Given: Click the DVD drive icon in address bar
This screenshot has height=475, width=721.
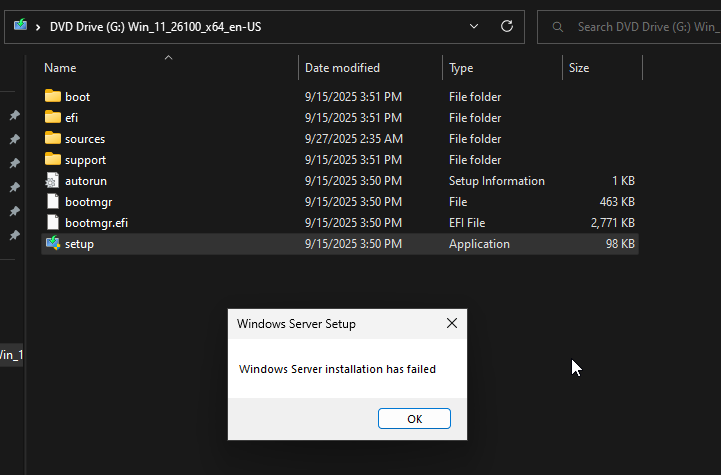Looking at the screenshot, I should [20, 25].
